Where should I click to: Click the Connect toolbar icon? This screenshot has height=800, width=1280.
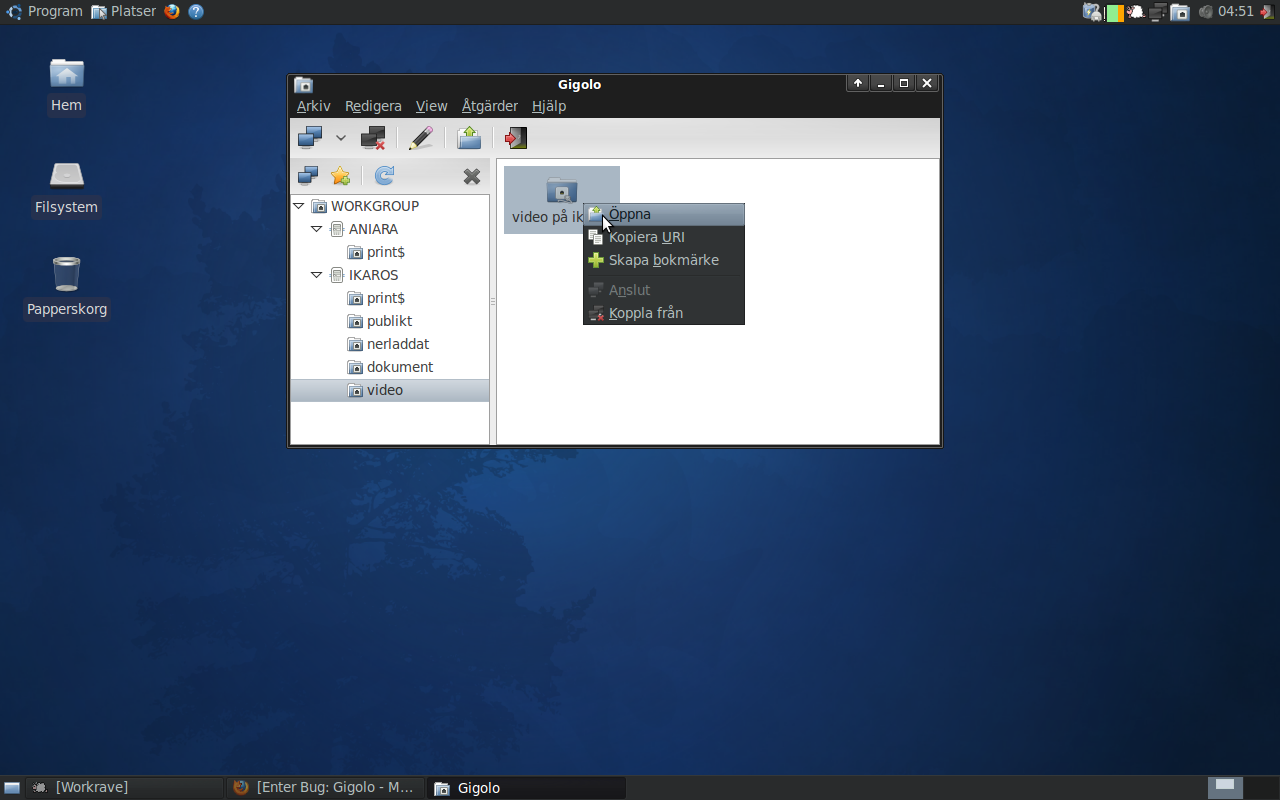pyautogui.click(x=310, y=138)
